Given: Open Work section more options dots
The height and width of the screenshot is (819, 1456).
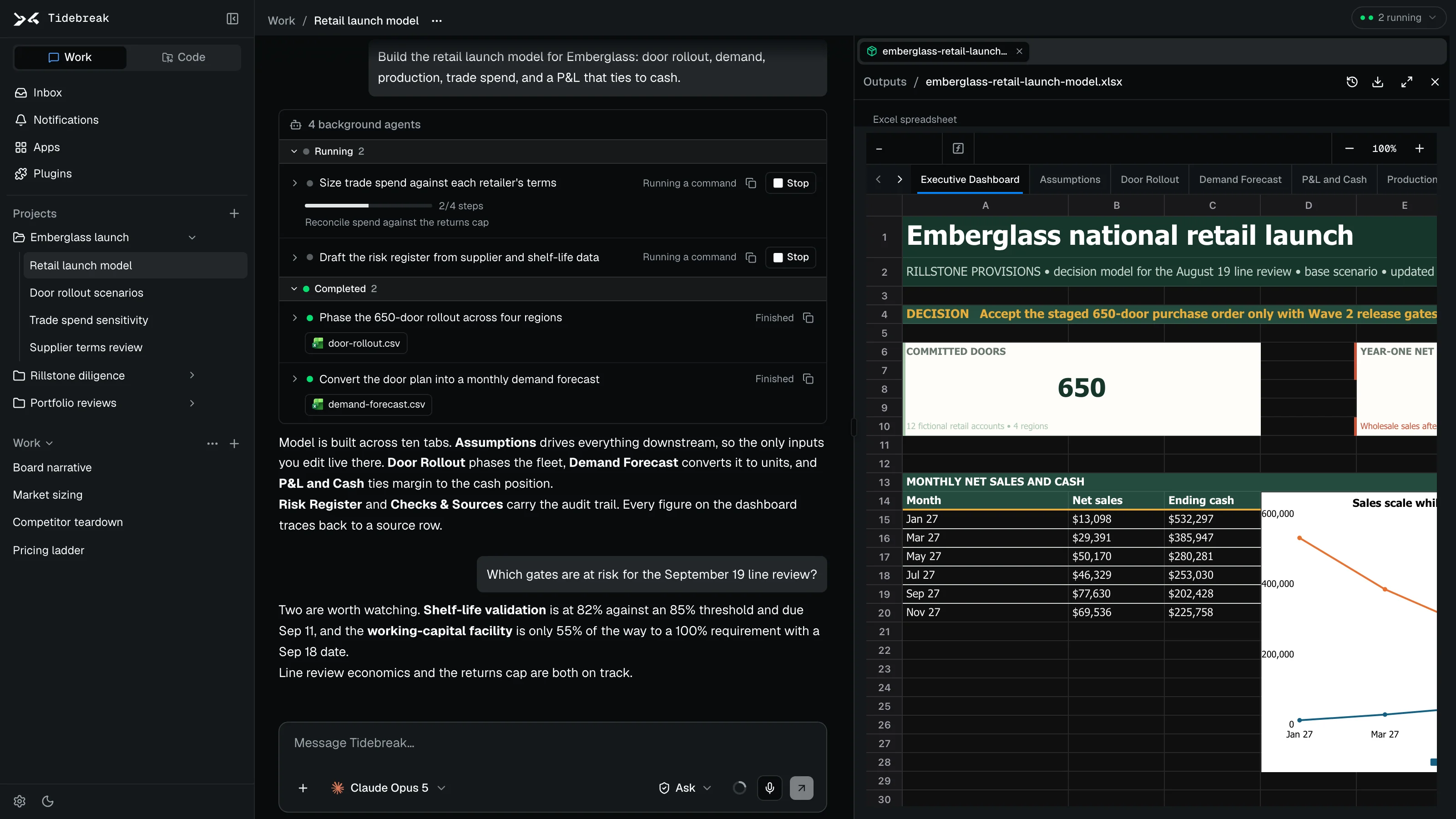Looking at the screenshot, I should click(x=212, y=444).
